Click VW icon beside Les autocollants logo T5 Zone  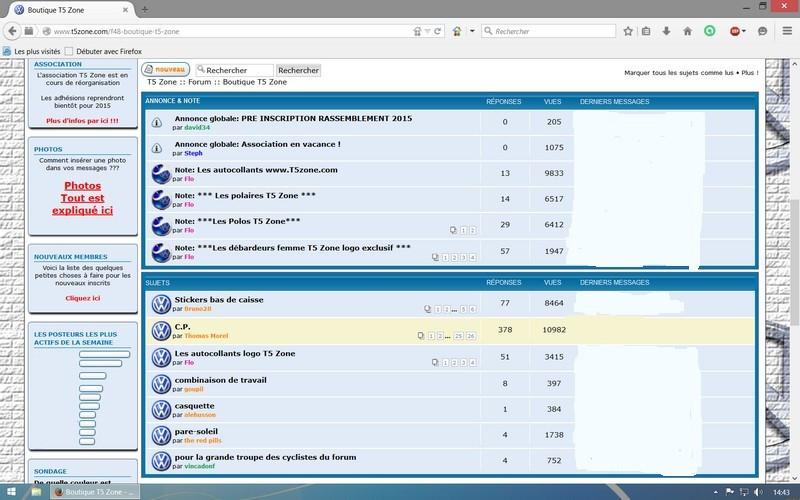pos(161,357)
